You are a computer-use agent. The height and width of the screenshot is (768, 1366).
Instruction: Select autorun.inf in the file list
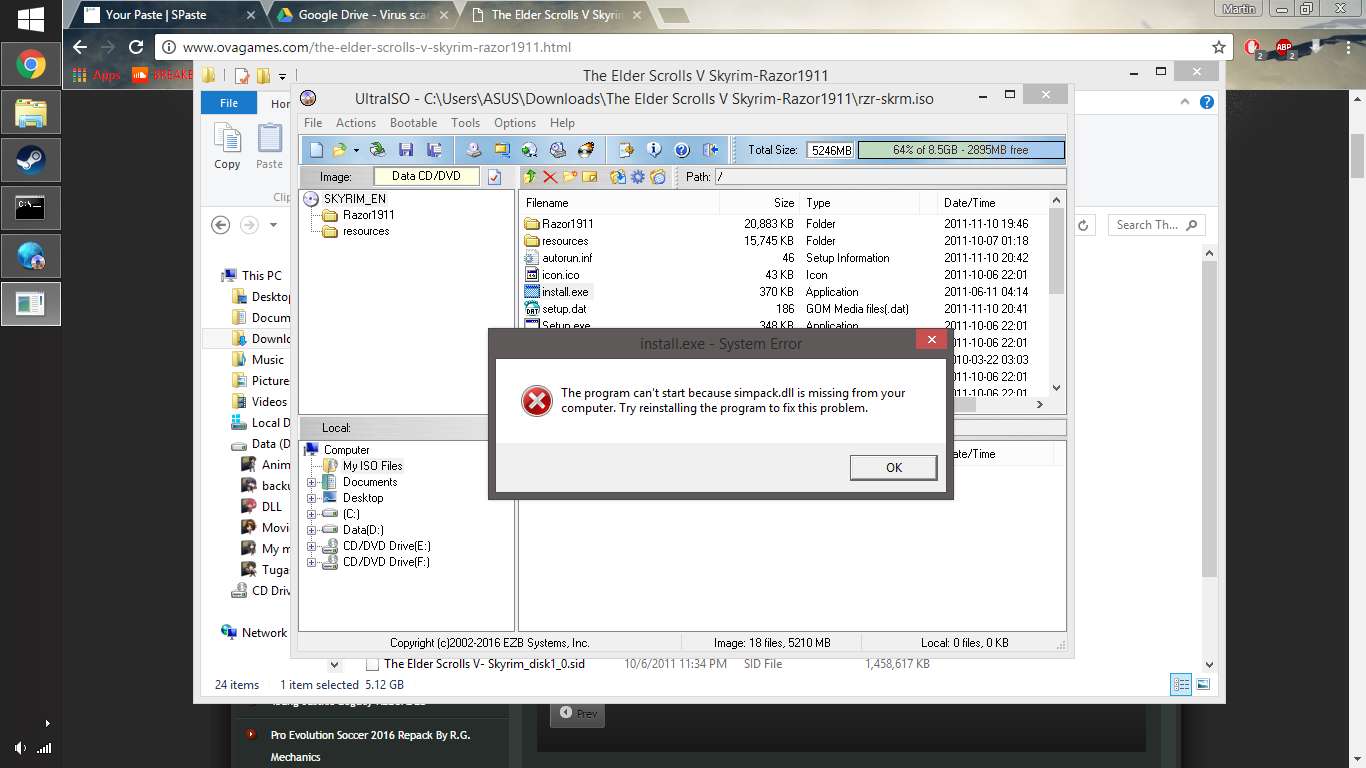(567, 258)
